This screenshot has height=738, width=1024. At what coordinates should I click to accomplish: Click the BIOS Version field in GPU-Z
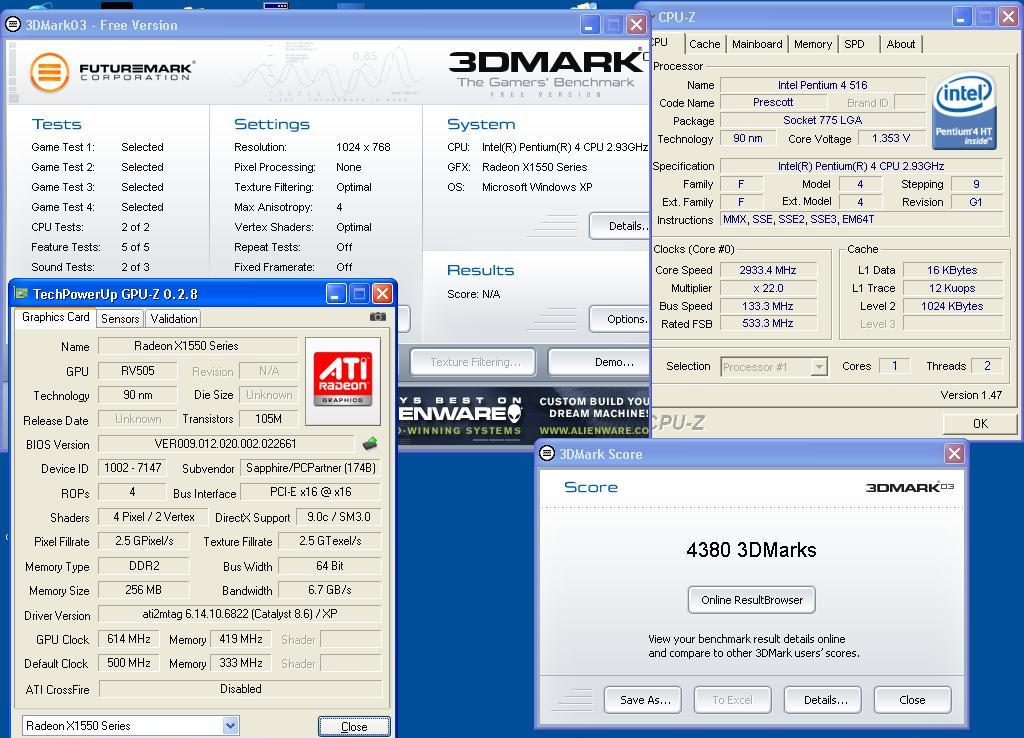(226, 444)
